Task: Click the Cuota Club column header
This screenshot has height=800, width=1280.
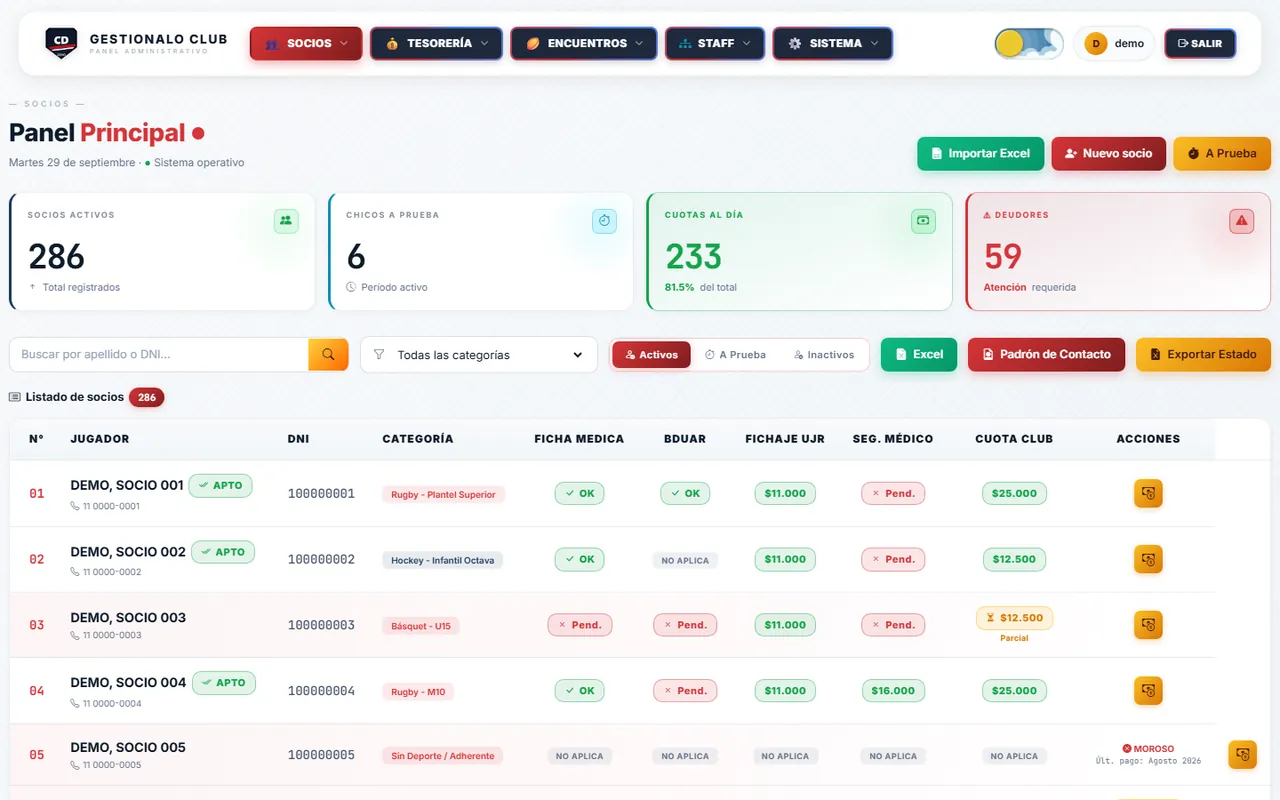Action: coord(1014,438)
